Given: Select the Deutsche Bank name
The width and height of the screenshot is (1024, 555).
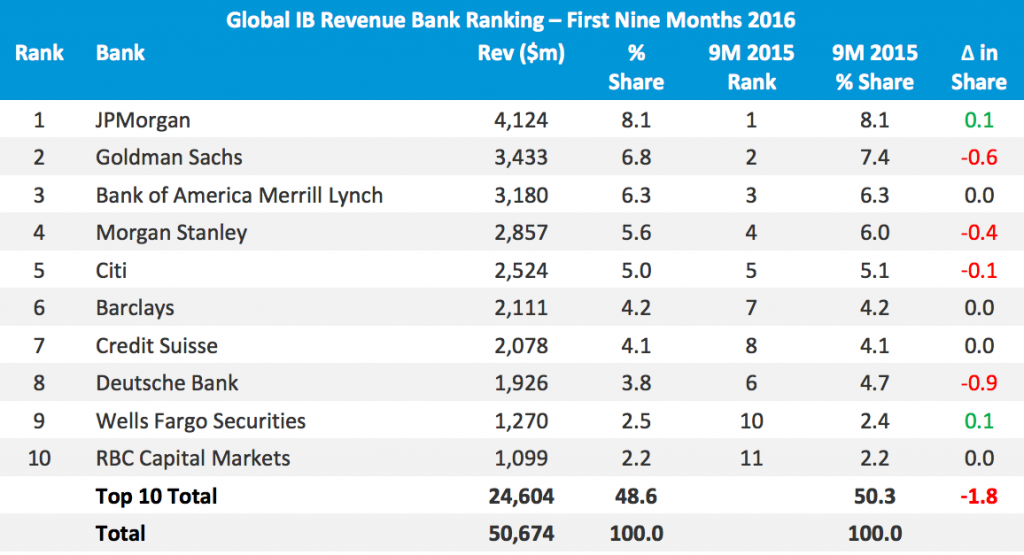Looking at the screenshot, I should (167, 383).
